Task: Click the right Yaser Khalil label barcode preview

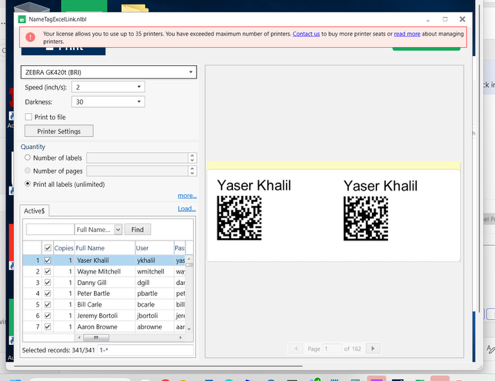Action: 366,218
